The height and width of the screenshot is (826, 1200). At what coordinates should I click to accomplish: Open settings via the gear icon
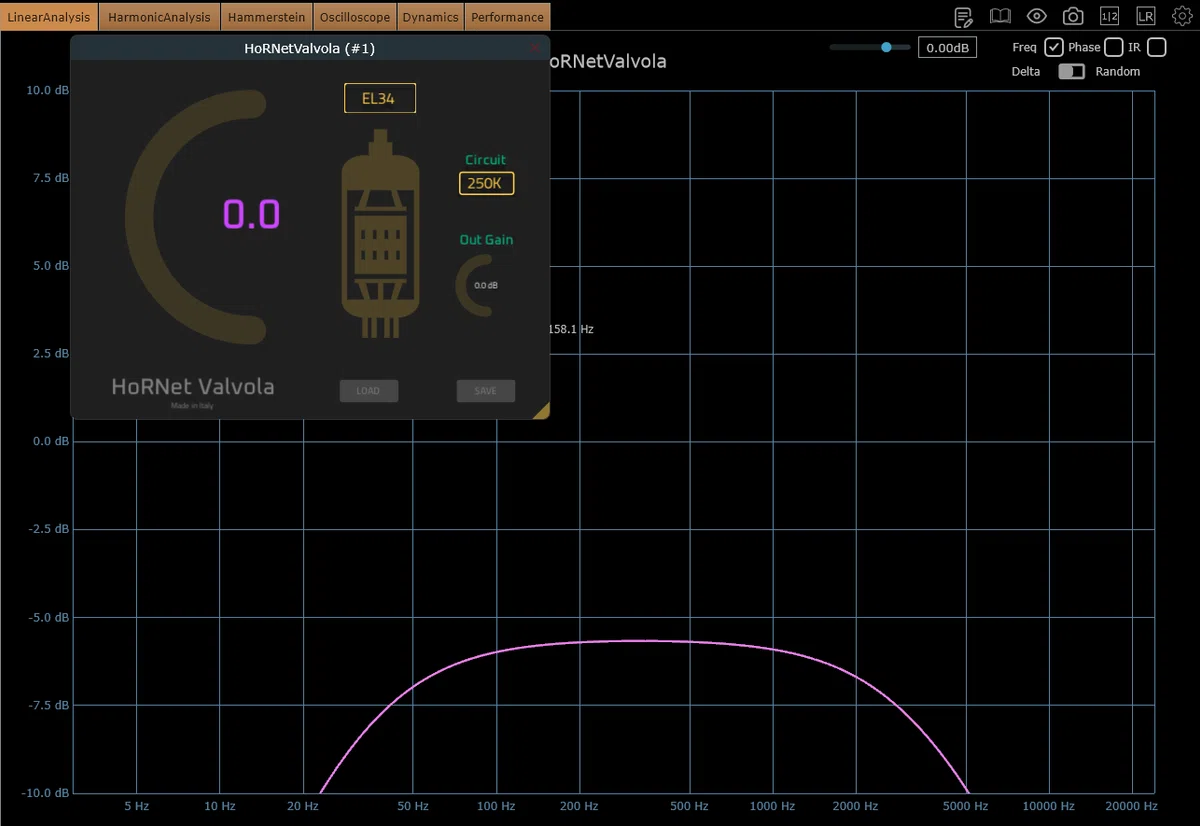click(x=1183, y=16)
